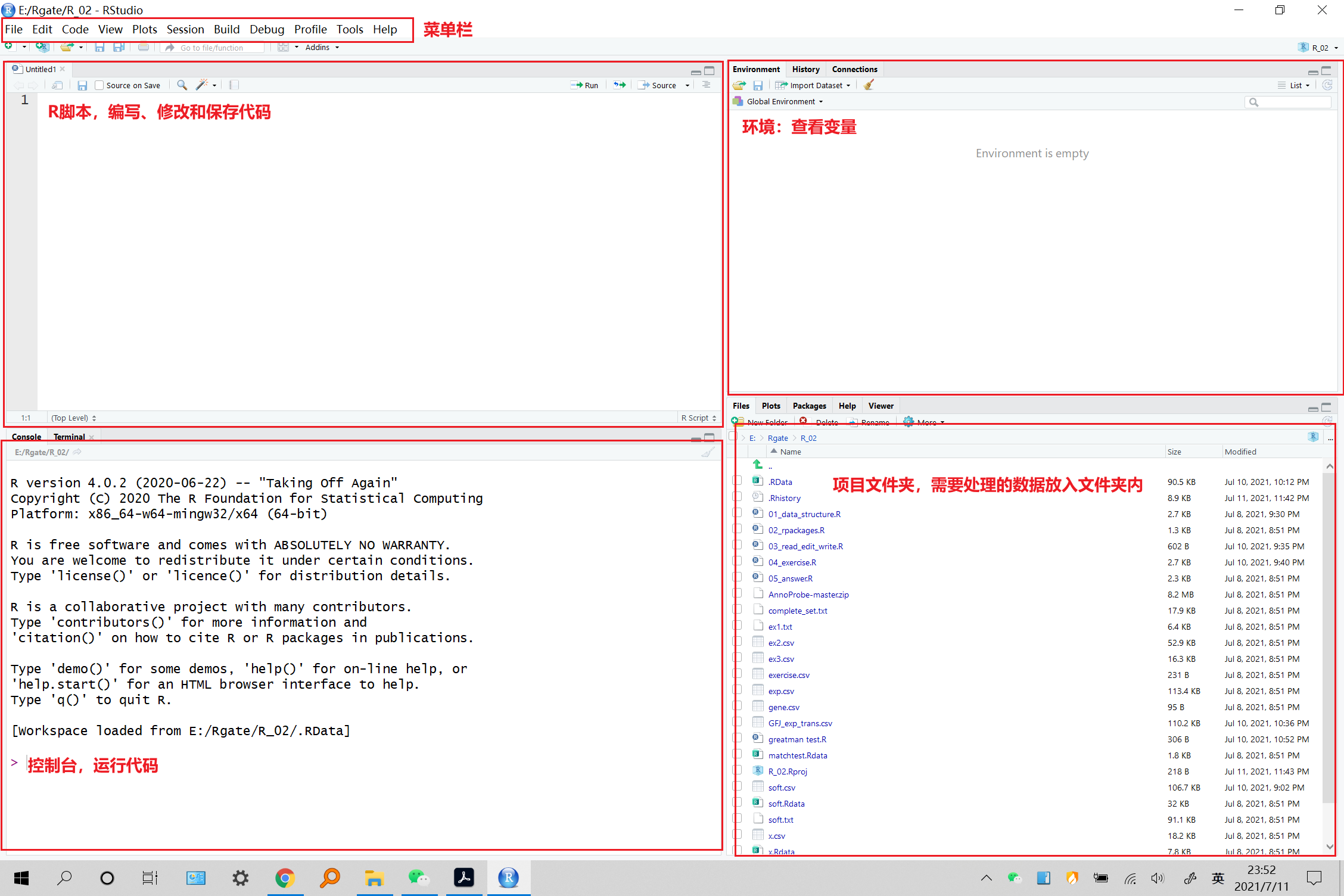The height and width of the screenshot is (896, 1344).
Task: Open the Addins dropdown
Action: point(322,47)
